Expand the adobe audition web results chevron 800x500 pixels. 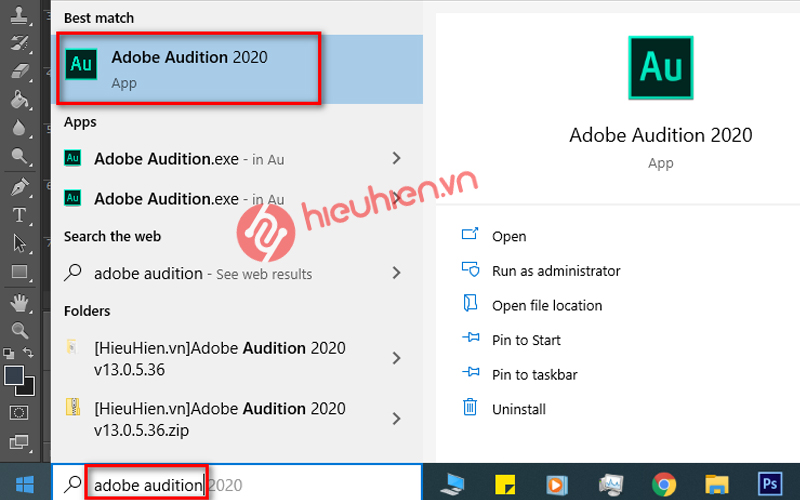(396, 273)
